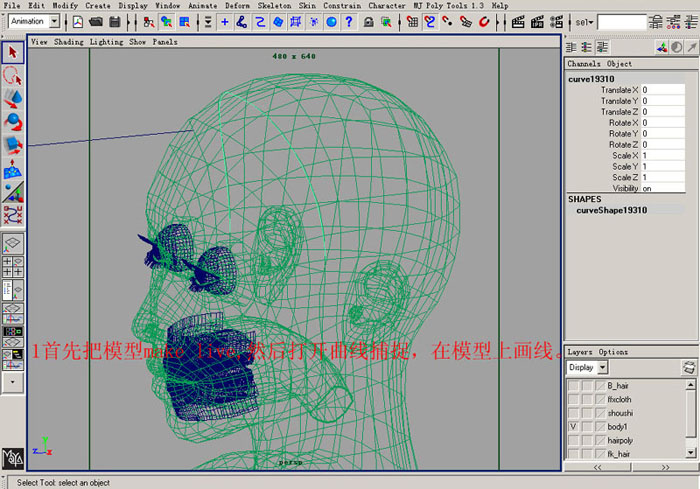Click the Open Scene folder icon
Viewport: 700px width, 489px height.
point(96,22)
